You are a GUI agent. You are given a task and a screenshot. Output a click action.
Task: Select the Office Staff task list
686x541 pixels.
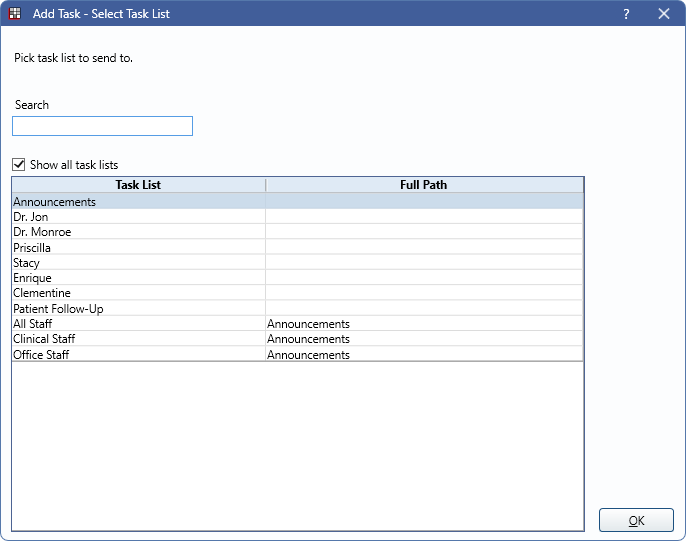click(41, 355)
